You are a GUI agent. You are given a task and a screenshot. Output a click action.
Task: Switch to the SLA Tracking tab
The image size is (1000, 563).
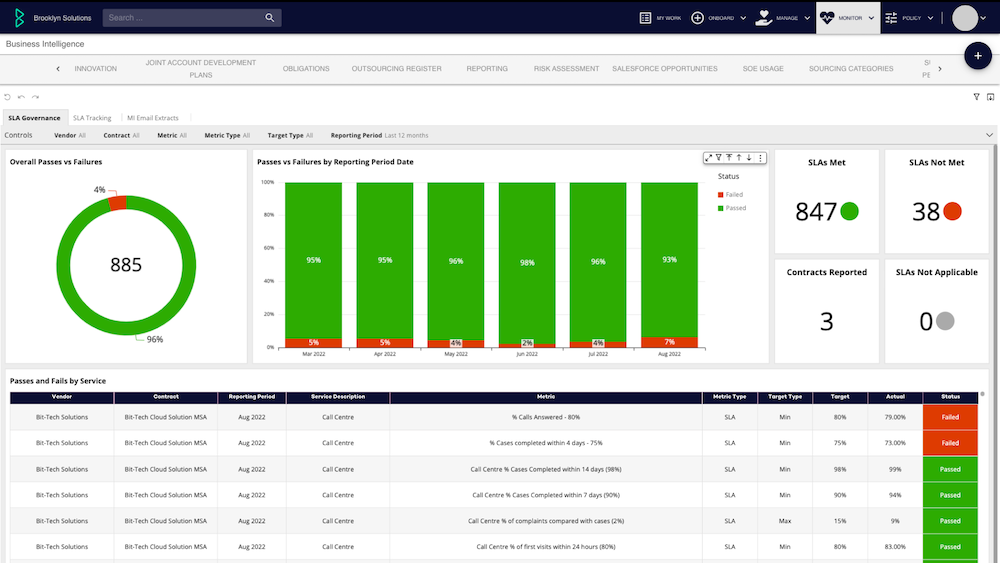tap(92, 118)
